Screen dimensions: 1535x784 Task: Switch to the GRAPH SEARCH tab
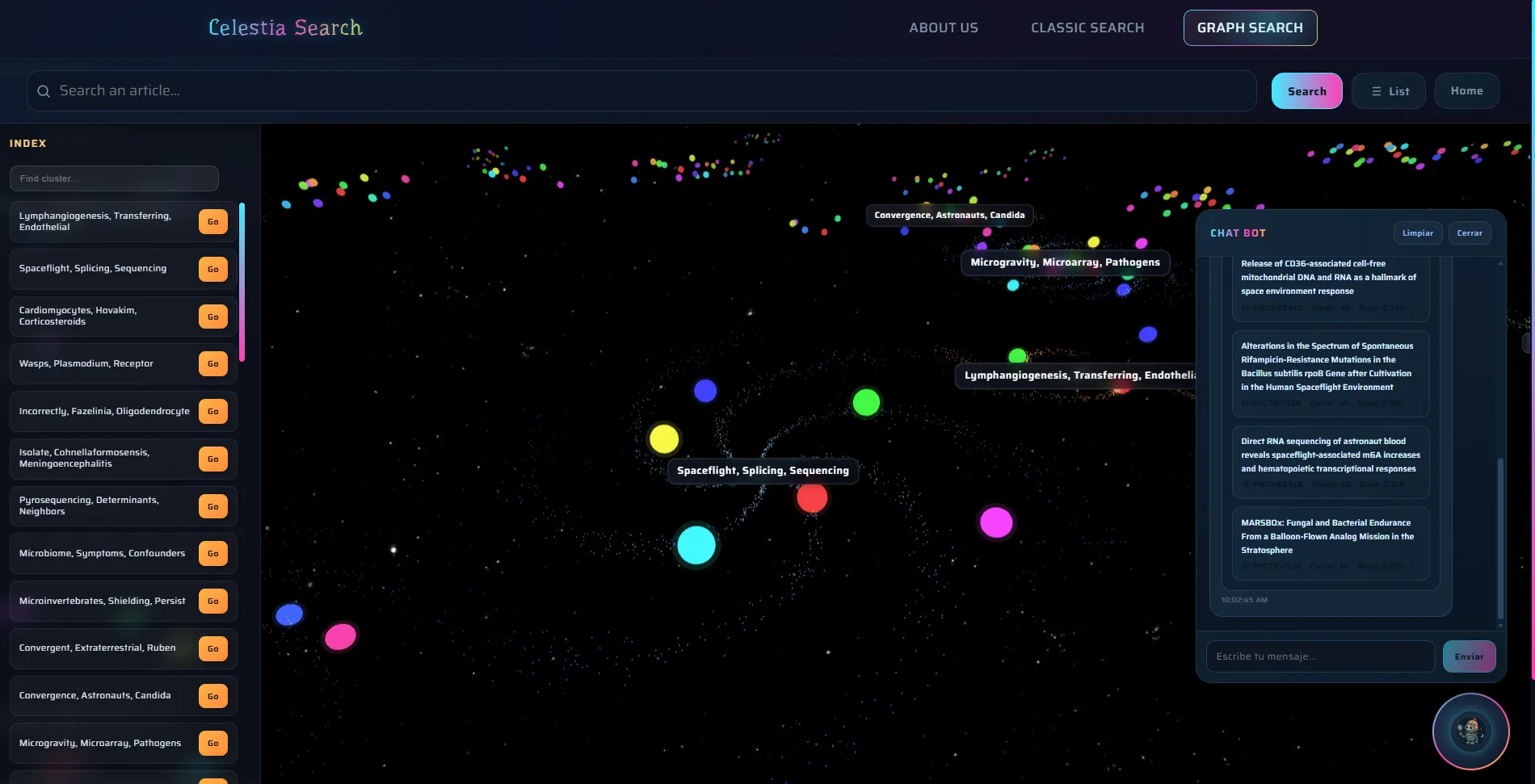(x=1250, y=27)
